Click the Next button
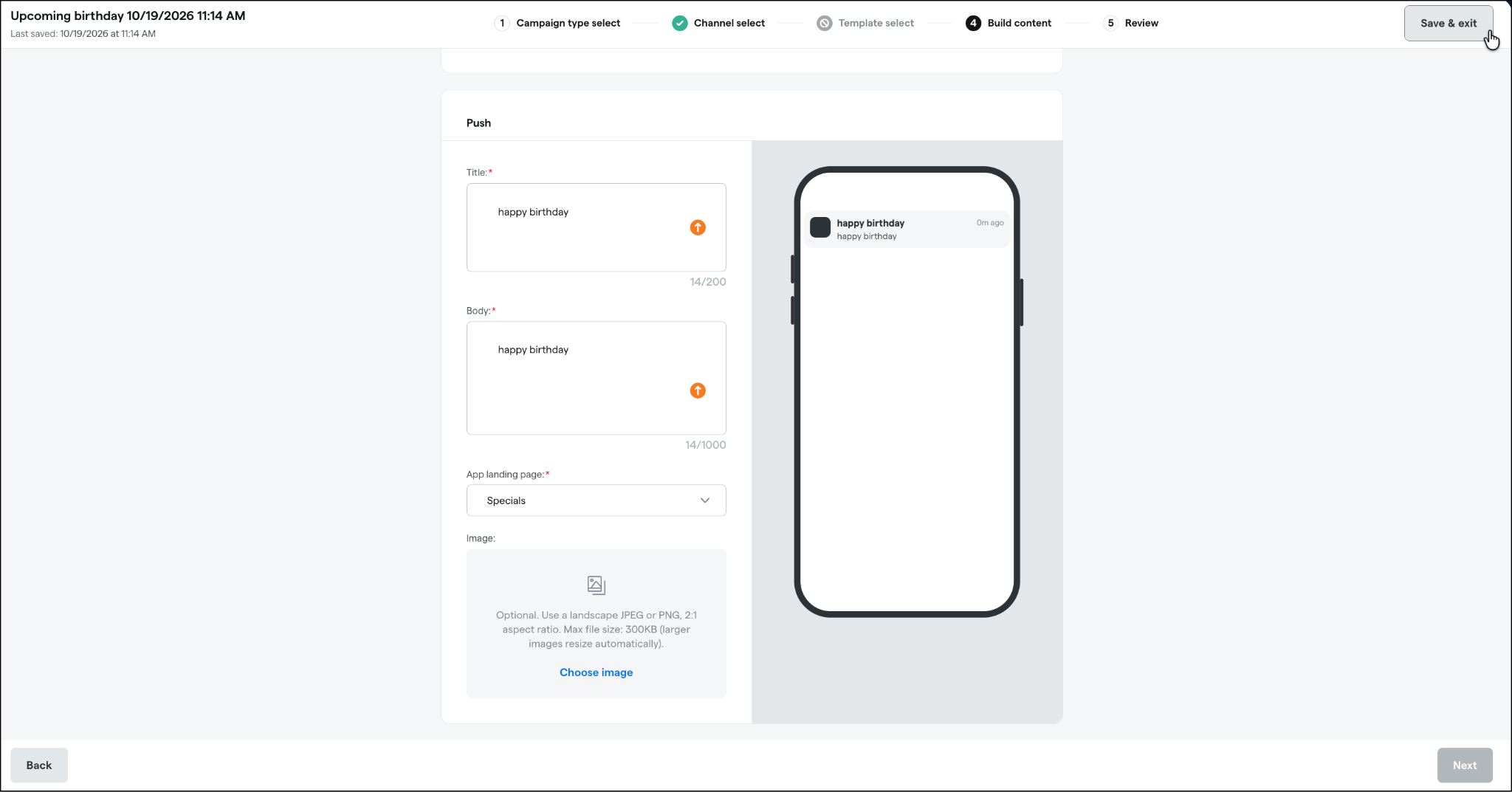 coord(1465,765)
